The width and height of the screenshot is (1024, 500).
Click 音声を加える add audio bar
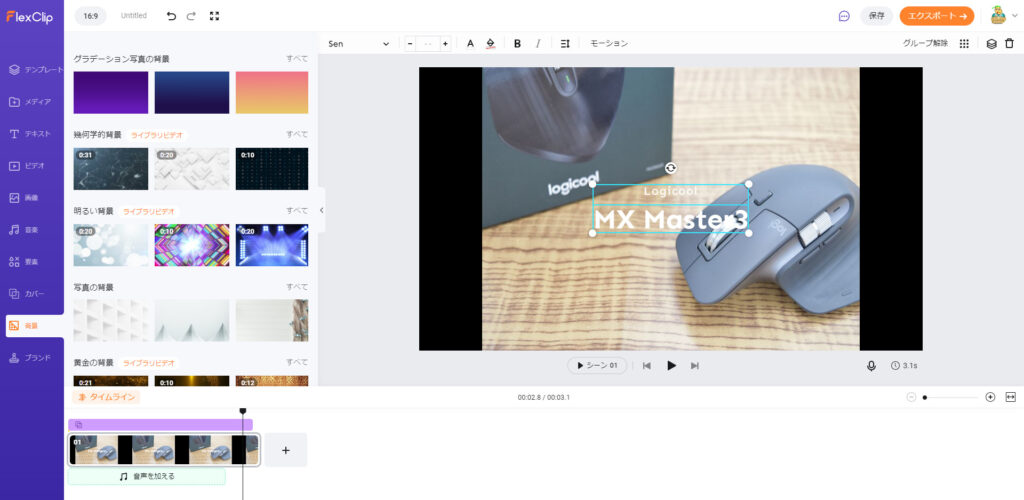coord(147,477)
